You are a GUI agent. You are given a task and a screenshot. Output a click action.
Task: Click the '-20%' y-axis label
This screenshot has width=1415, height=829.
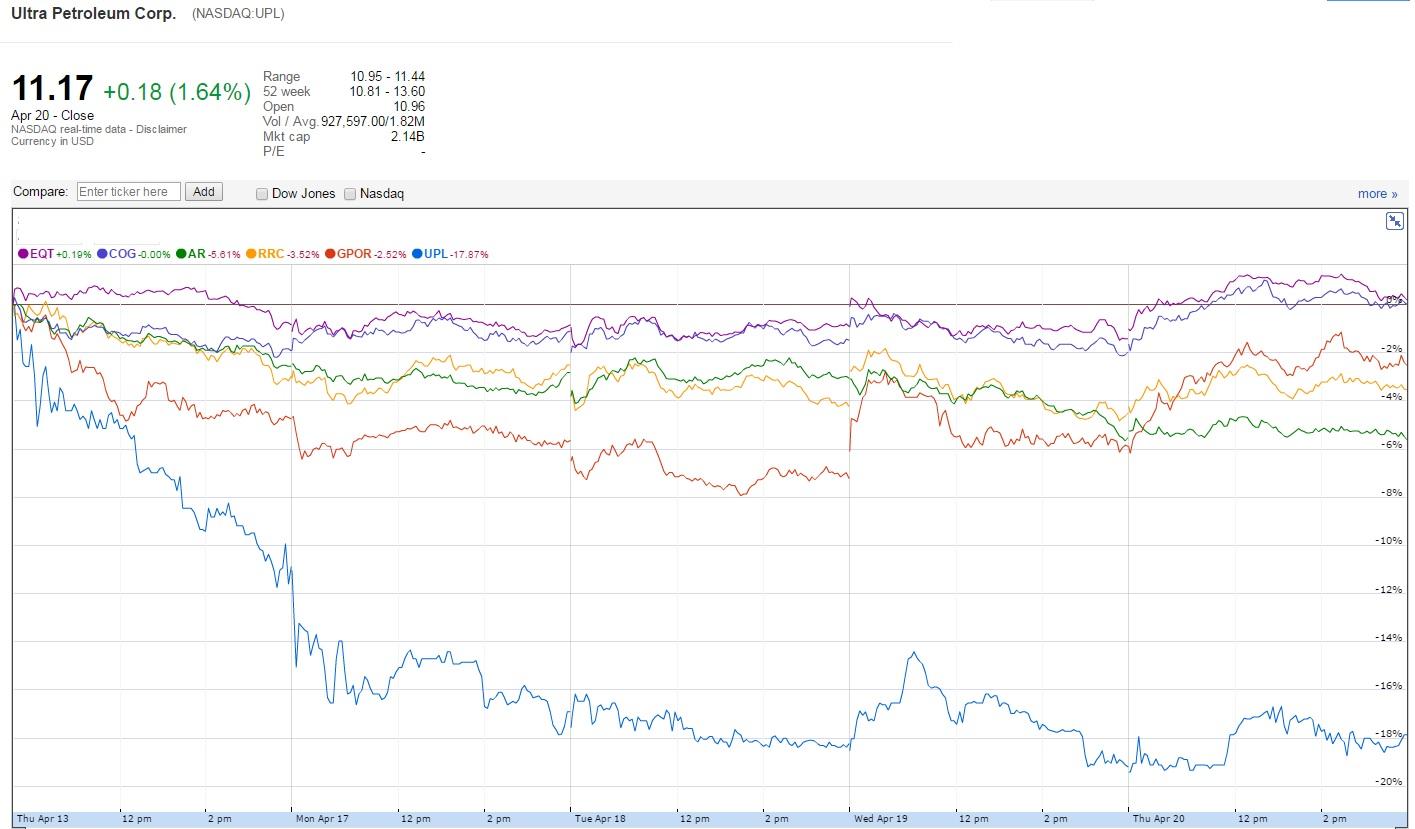click(1391, 782)
